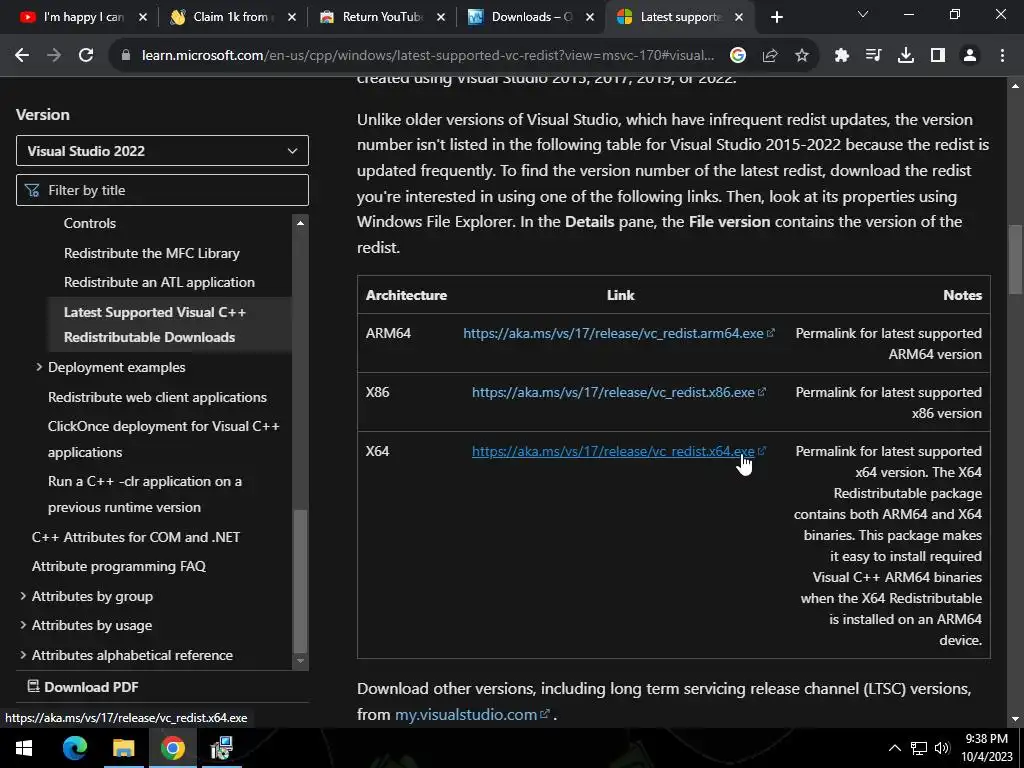
Task: View site info via lock icon
Action: pyautogui.click(x=126, y=56)
